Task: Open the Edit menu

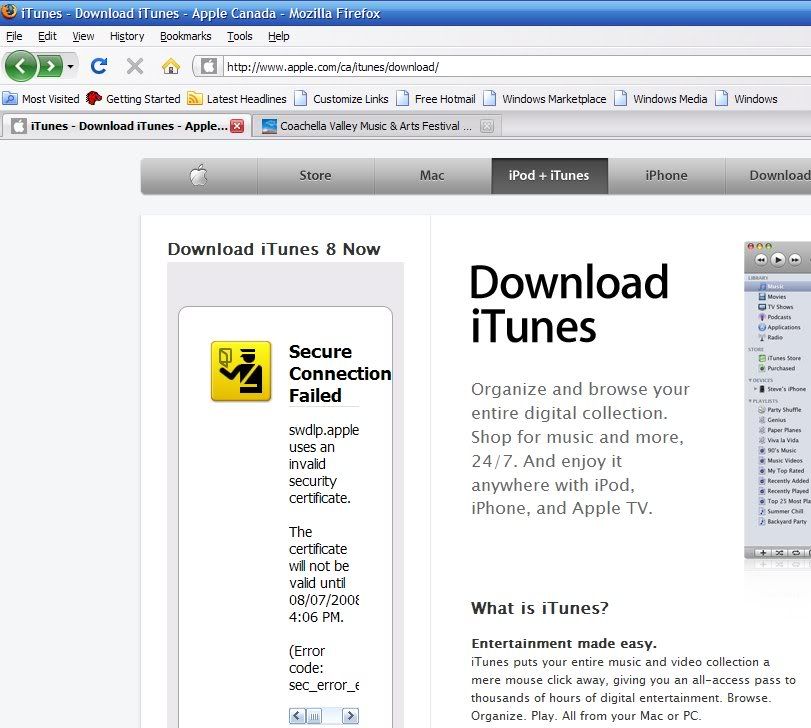Action: (x=47, y=36)
